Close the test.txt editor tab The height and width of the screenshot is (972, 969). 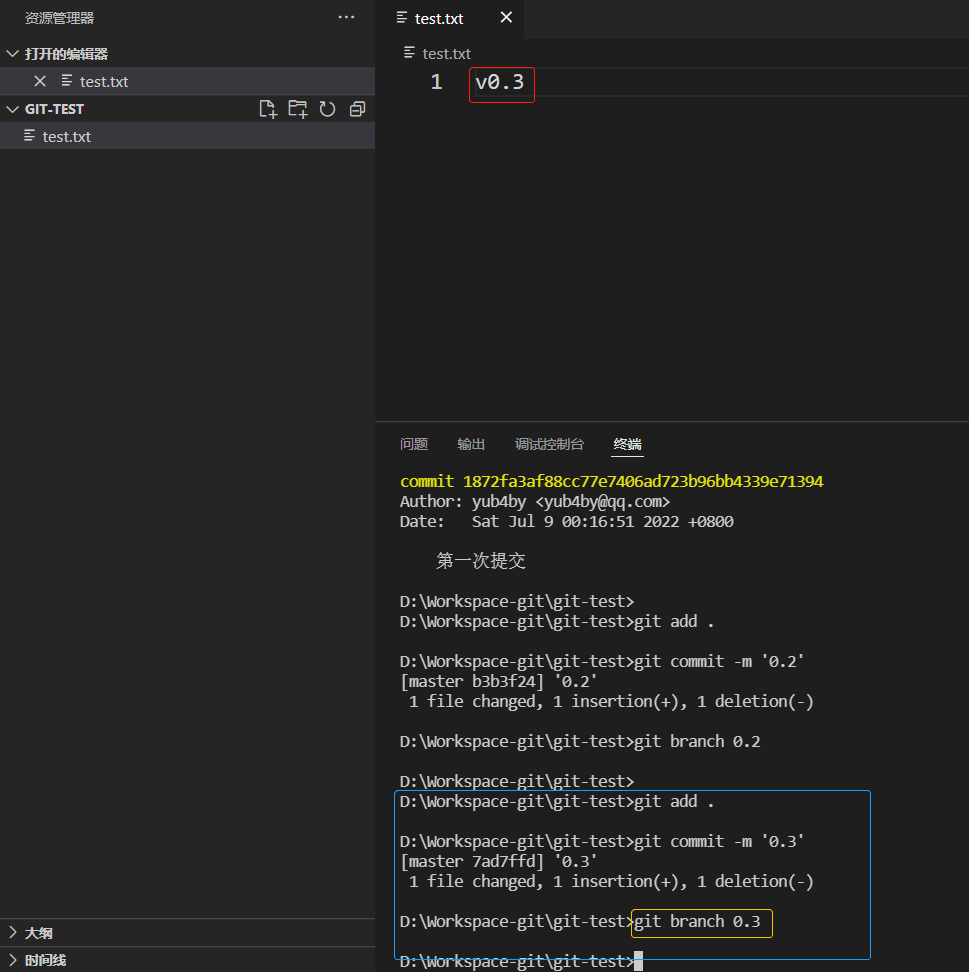506,17
